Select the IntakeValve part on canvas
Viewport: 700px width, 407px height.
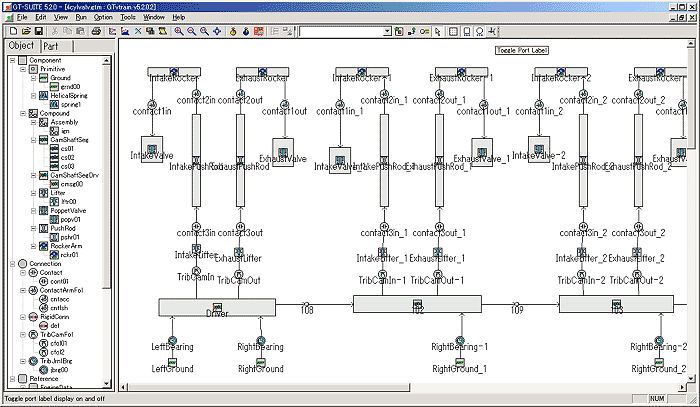click(152, 149)
